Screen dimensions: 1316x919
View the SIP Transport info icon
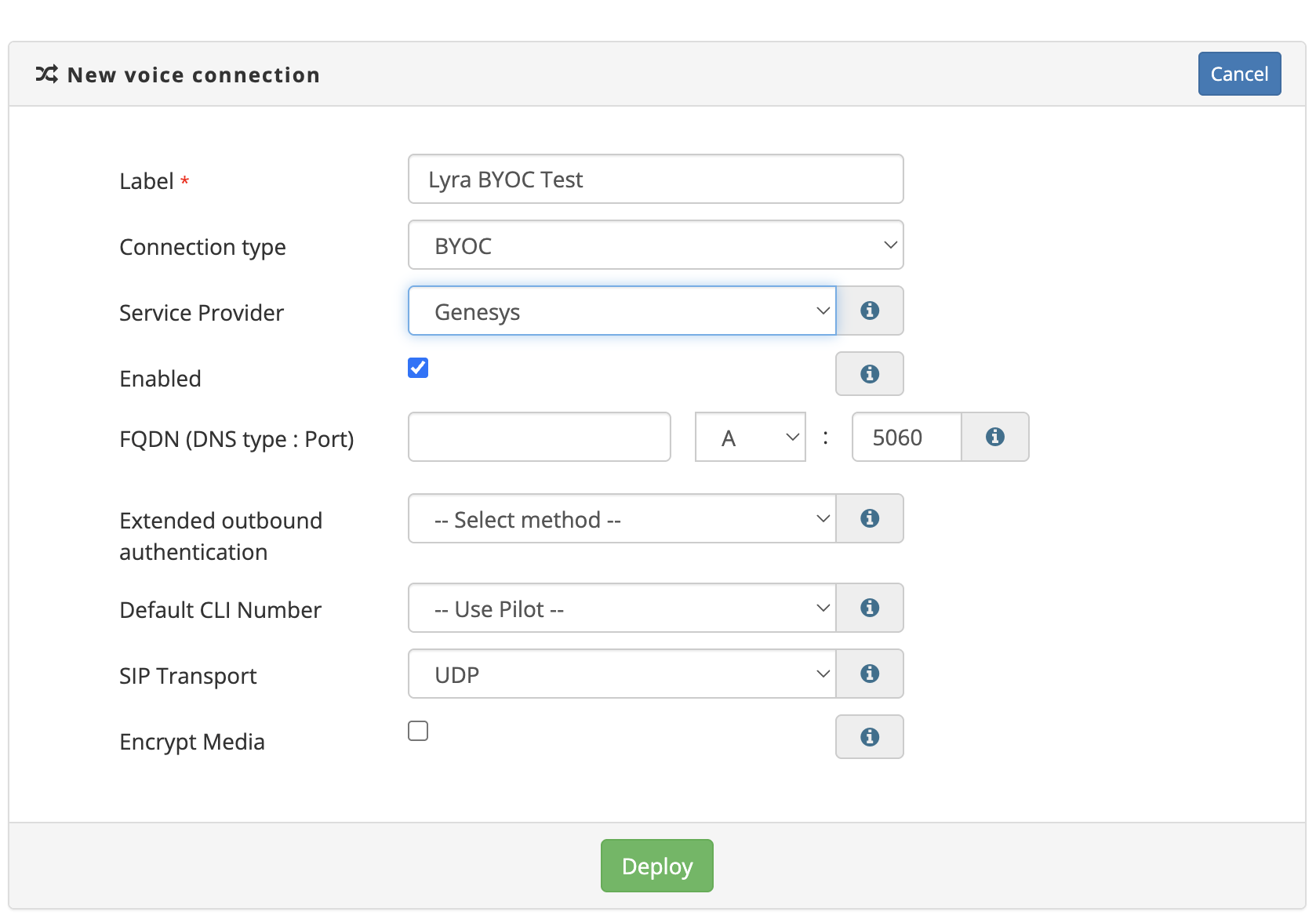(869, 674)
